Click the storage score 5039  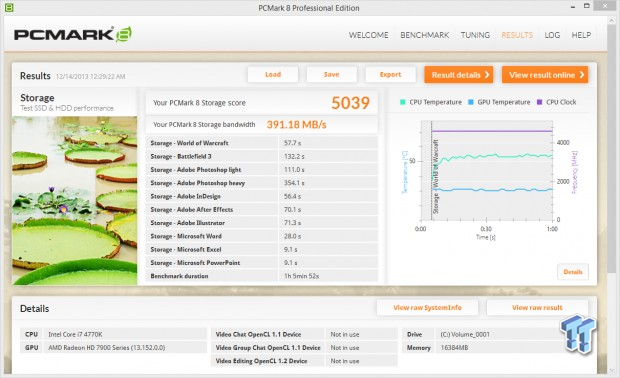coord(350,103)
